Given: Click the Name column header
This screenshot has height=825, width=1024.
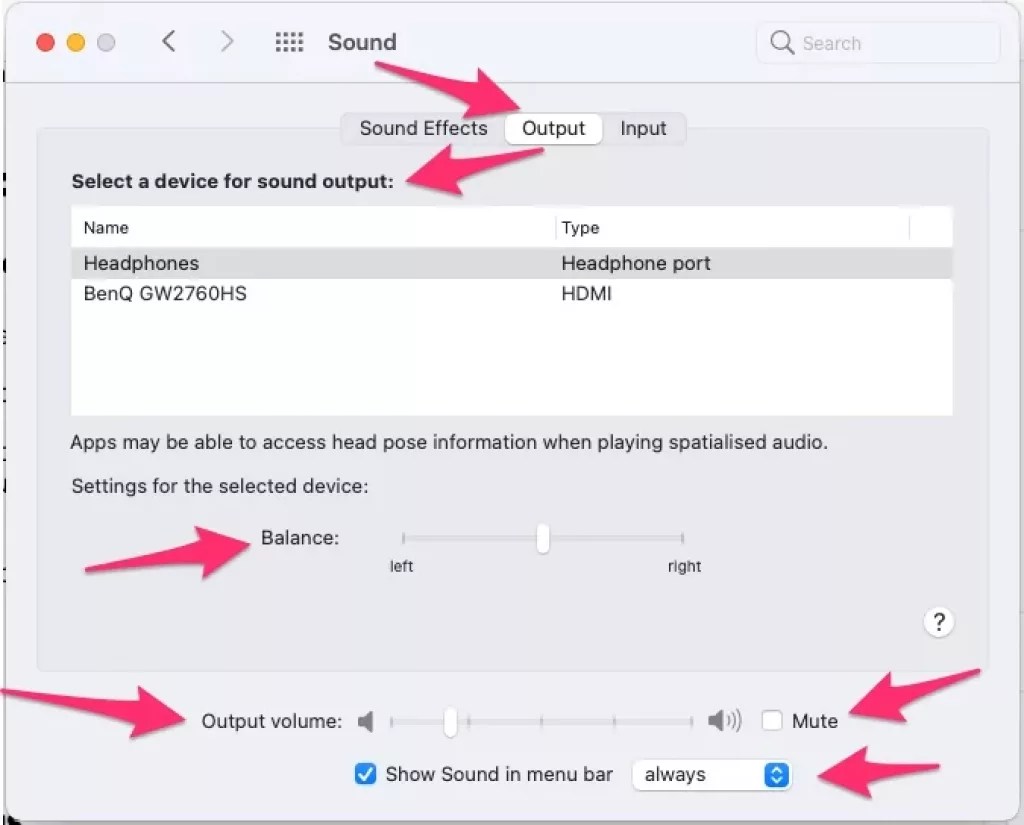Looking at the screenshot, I should tap(106, 227).
